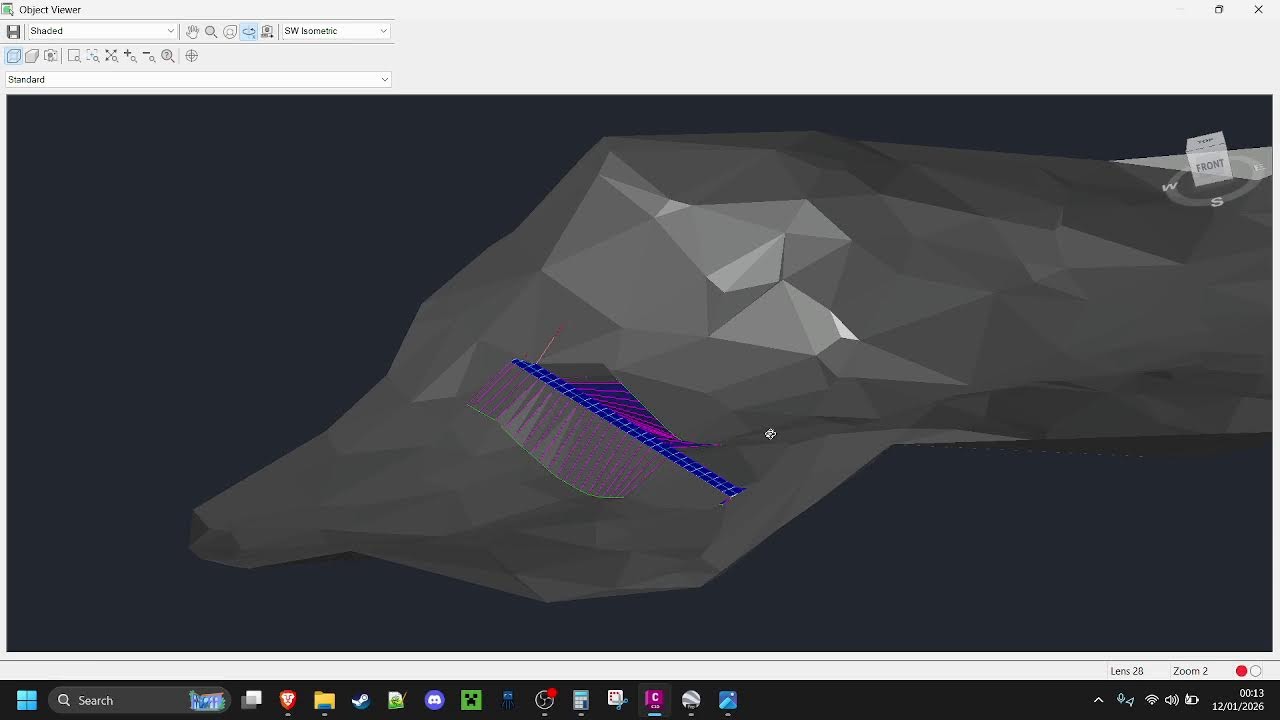Open volume control in system tray
1280x720 pixels.
[x=1171, y=700]
